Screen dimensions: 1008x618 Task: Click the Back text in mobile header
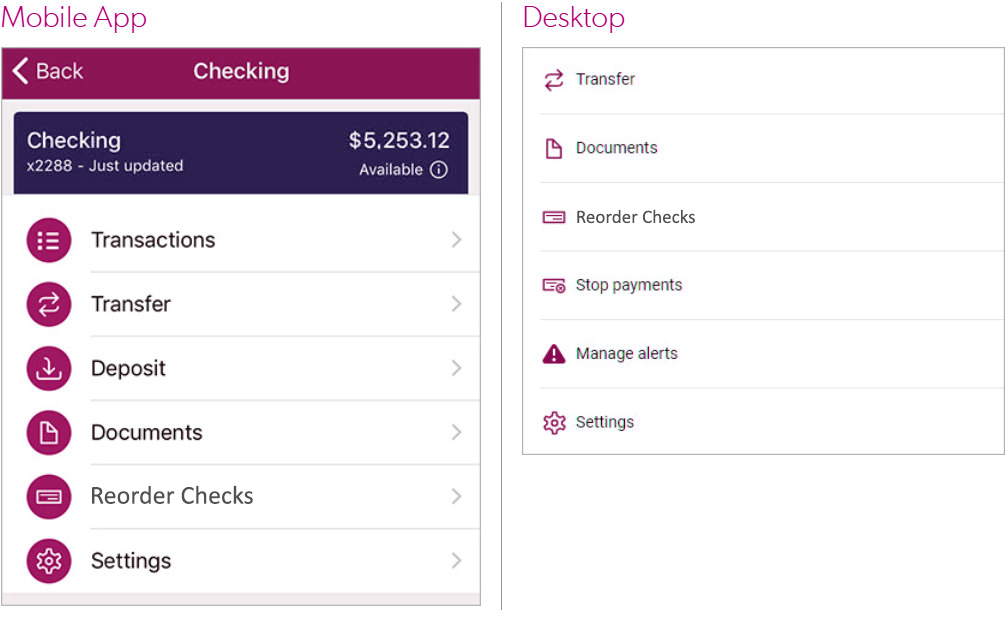59,71
